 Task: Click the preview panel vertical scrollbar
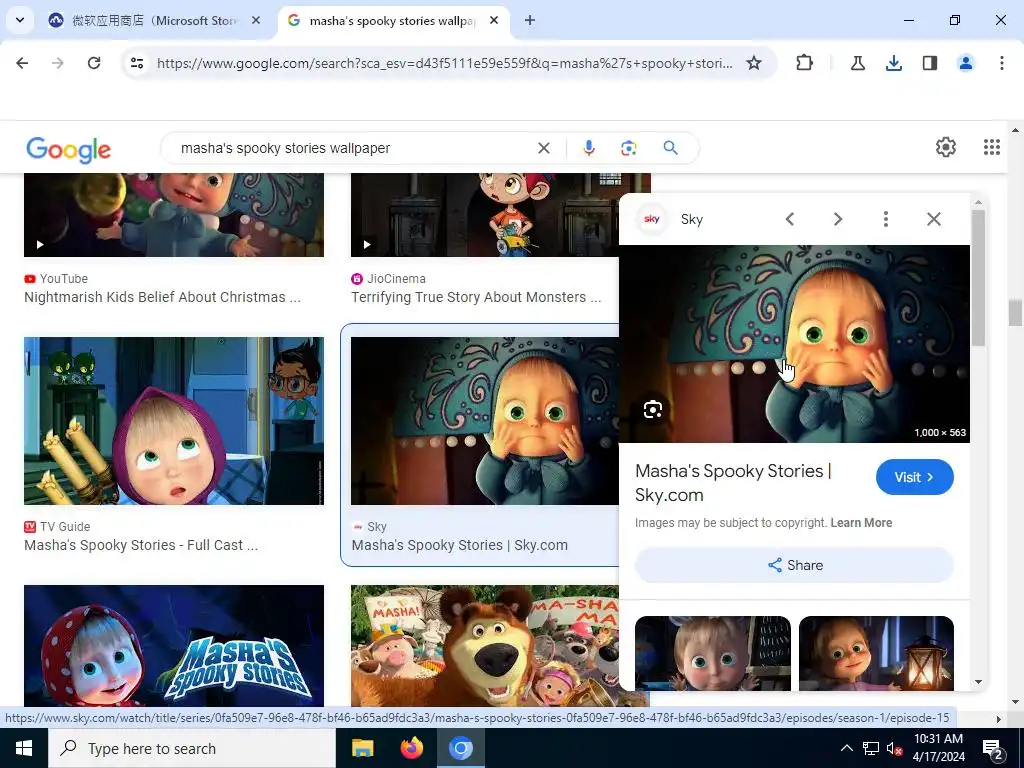point(978,278)
